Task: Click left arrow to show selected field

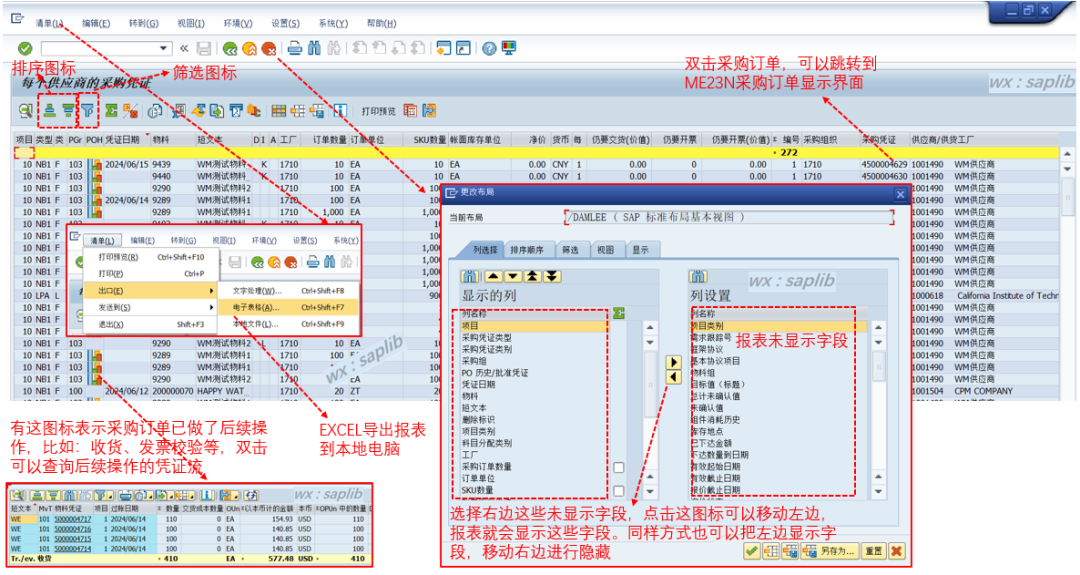Action: (x=674, y=377)
